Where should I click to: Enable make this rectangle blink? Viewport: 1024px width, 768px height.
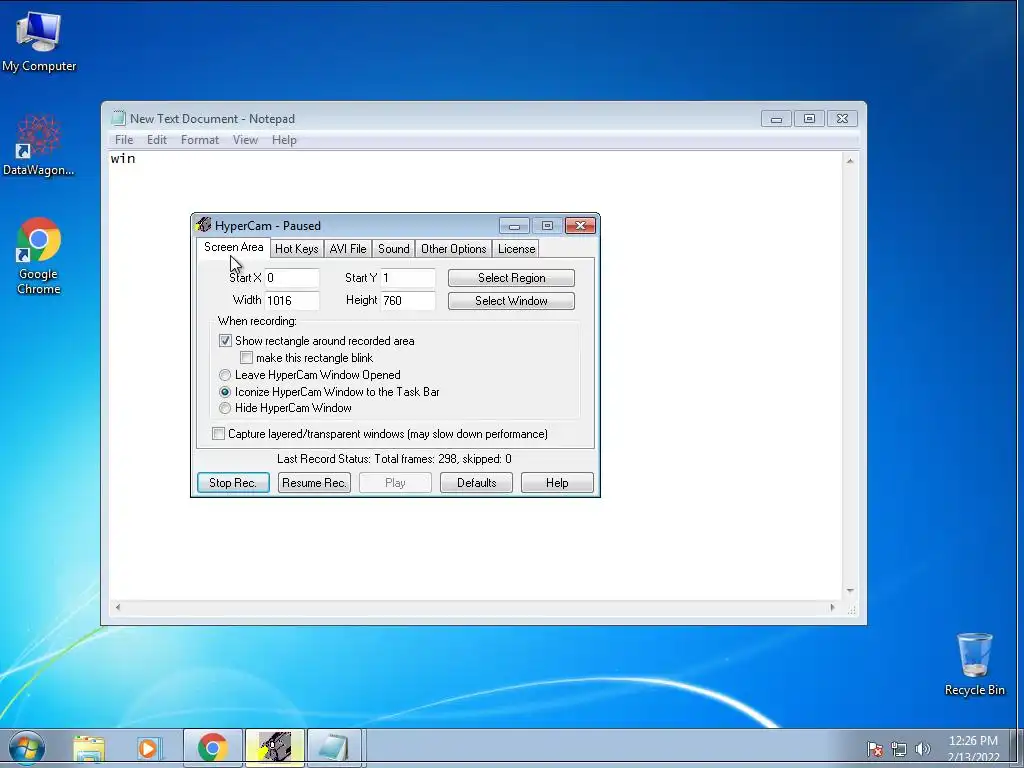click(246, 358)
